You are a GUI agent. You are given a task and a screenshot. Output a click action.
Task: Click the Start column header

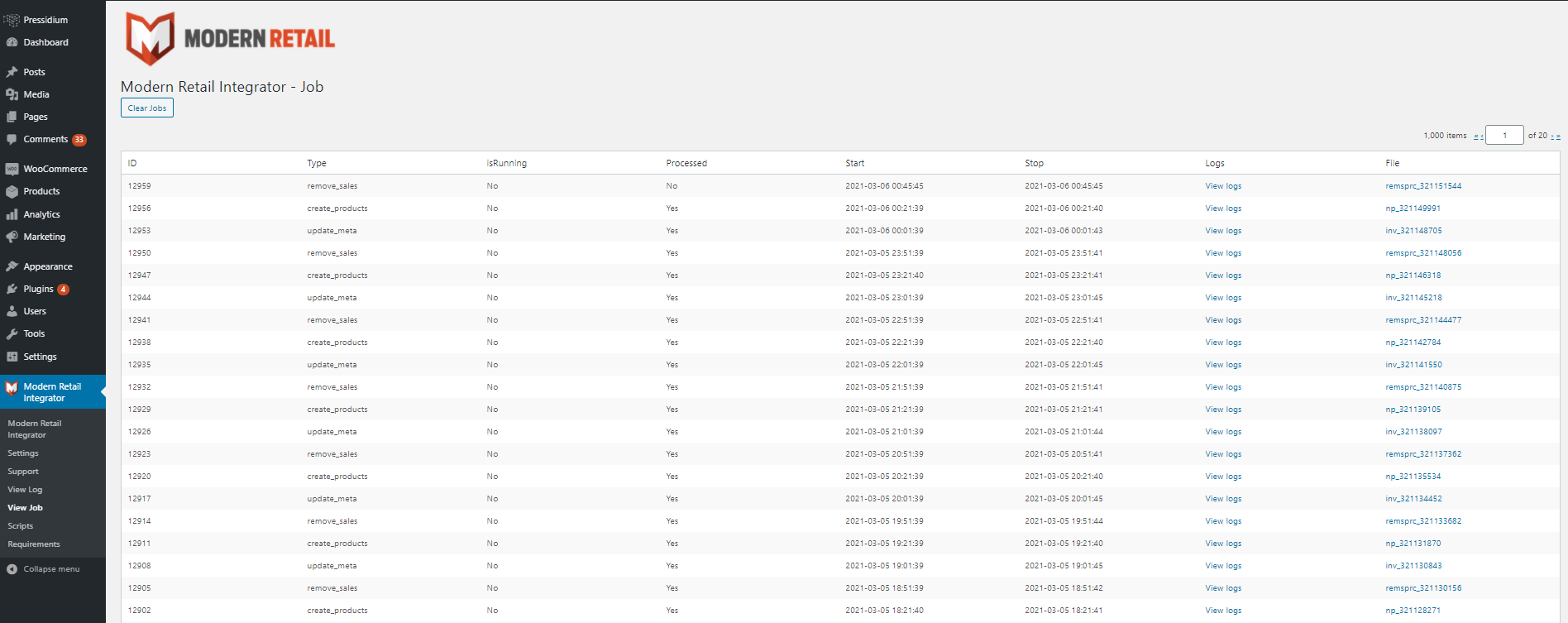tap(855, 163)
